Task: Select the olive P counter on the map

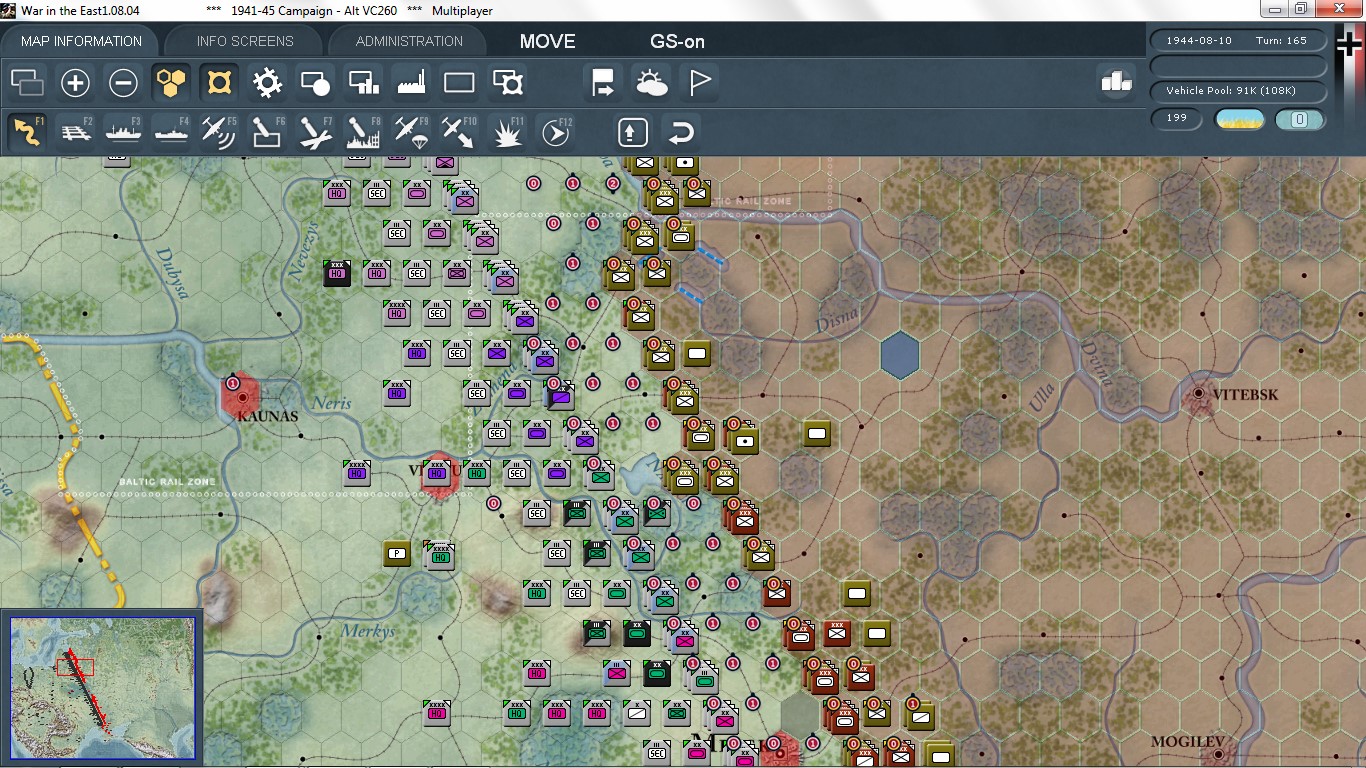Action: (x=397, y=553)
